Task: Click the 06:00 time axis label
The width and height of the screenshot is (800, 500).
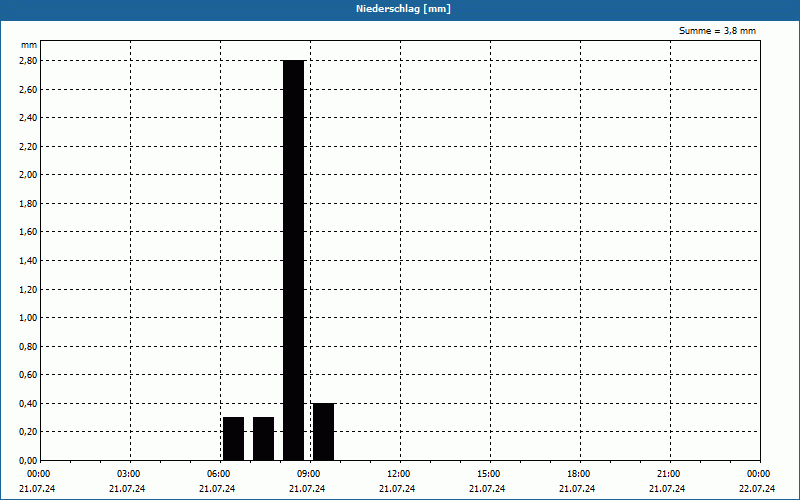Action: (219, 474)
